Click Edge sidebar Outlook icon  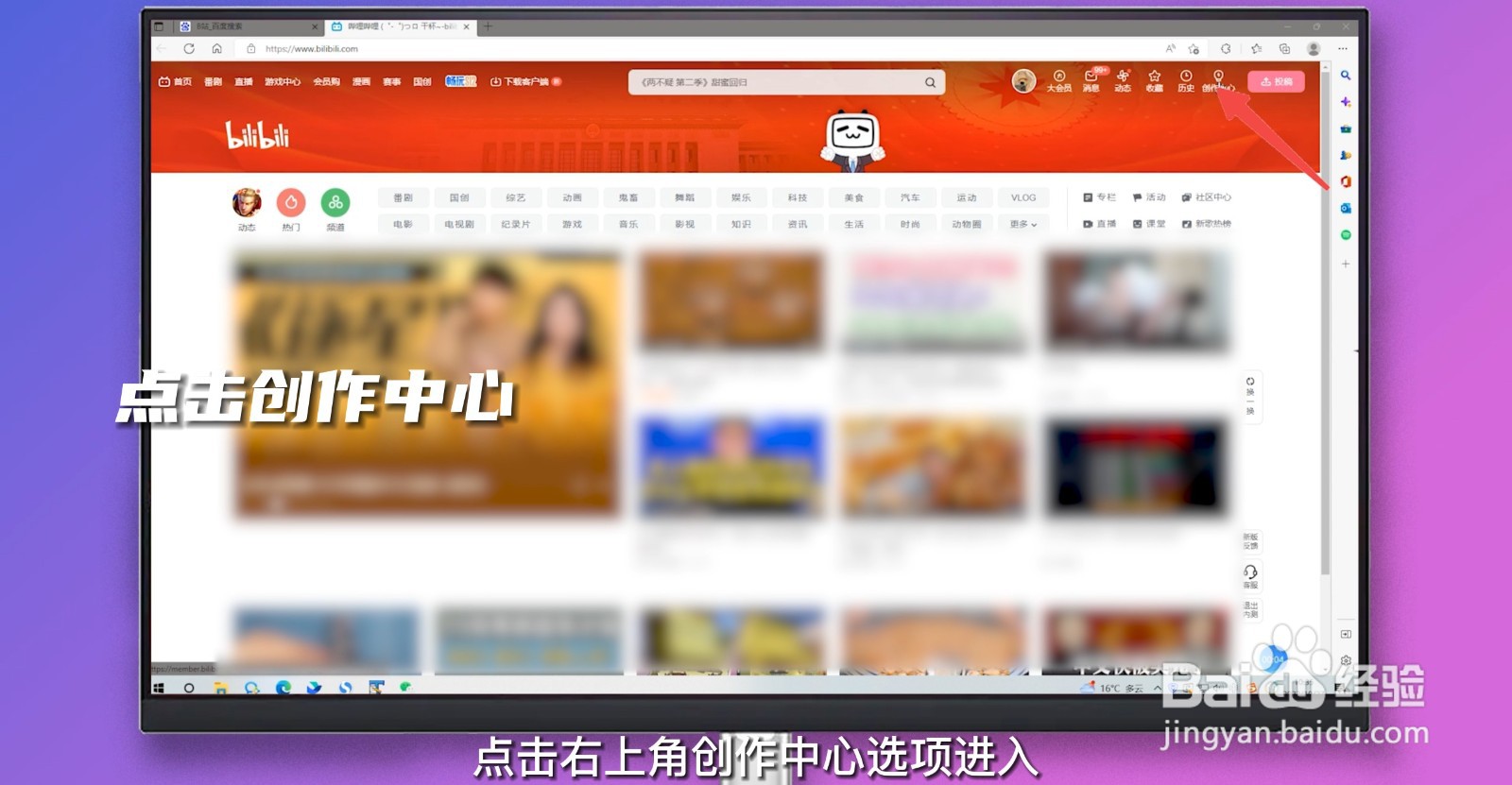(x=1346, y=208)
